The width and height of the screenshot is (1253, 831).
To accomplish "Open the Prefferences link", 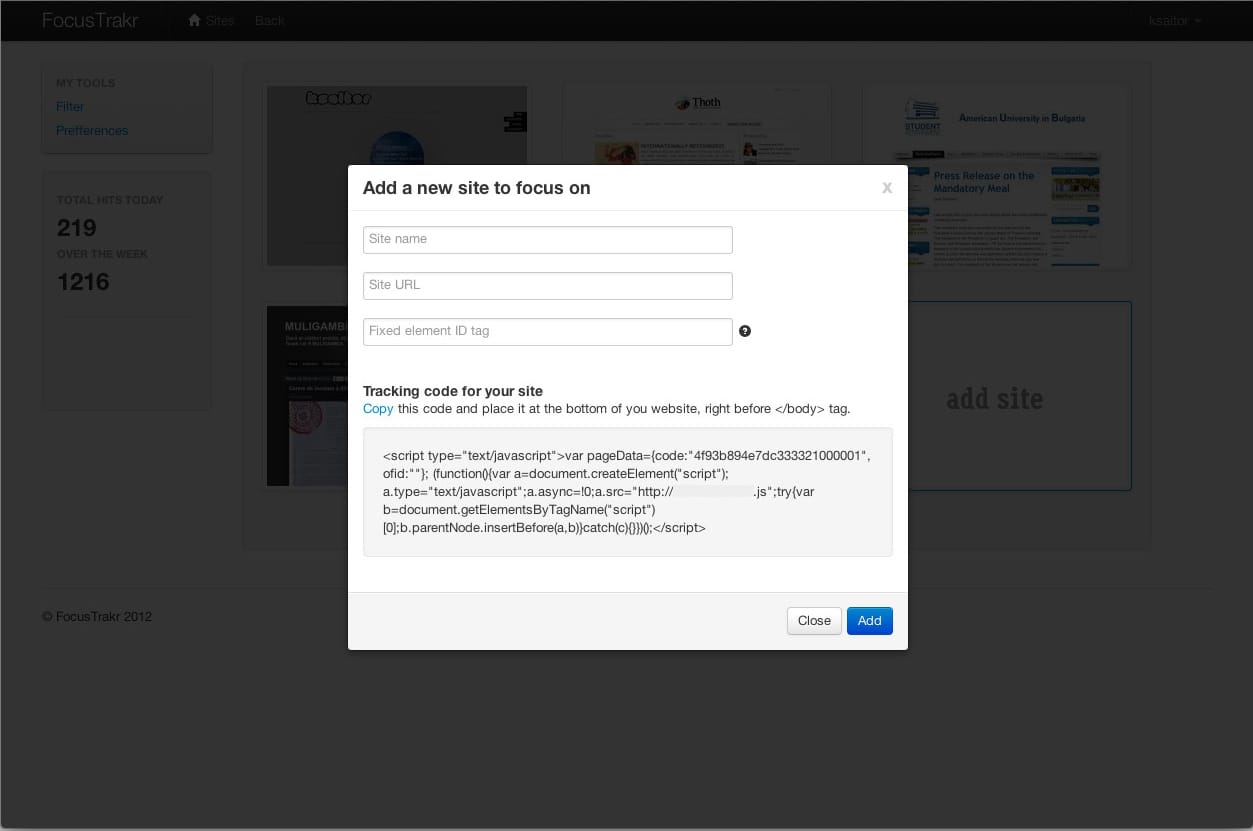I will coord(92,130).
